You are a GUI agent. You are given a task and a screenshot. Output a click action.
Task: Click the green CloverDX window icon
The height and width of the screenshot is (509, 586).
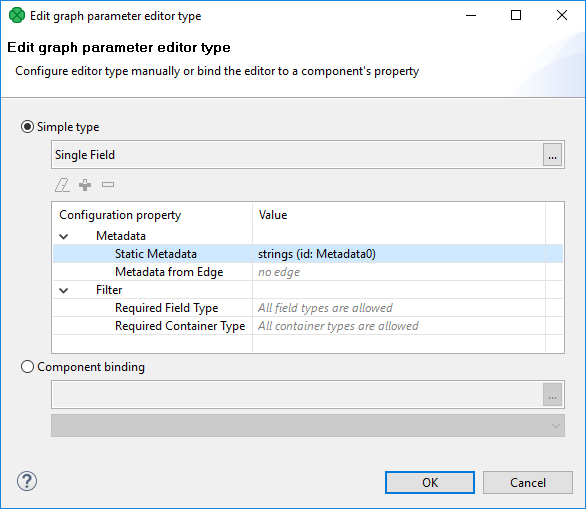tap(17, 16)
